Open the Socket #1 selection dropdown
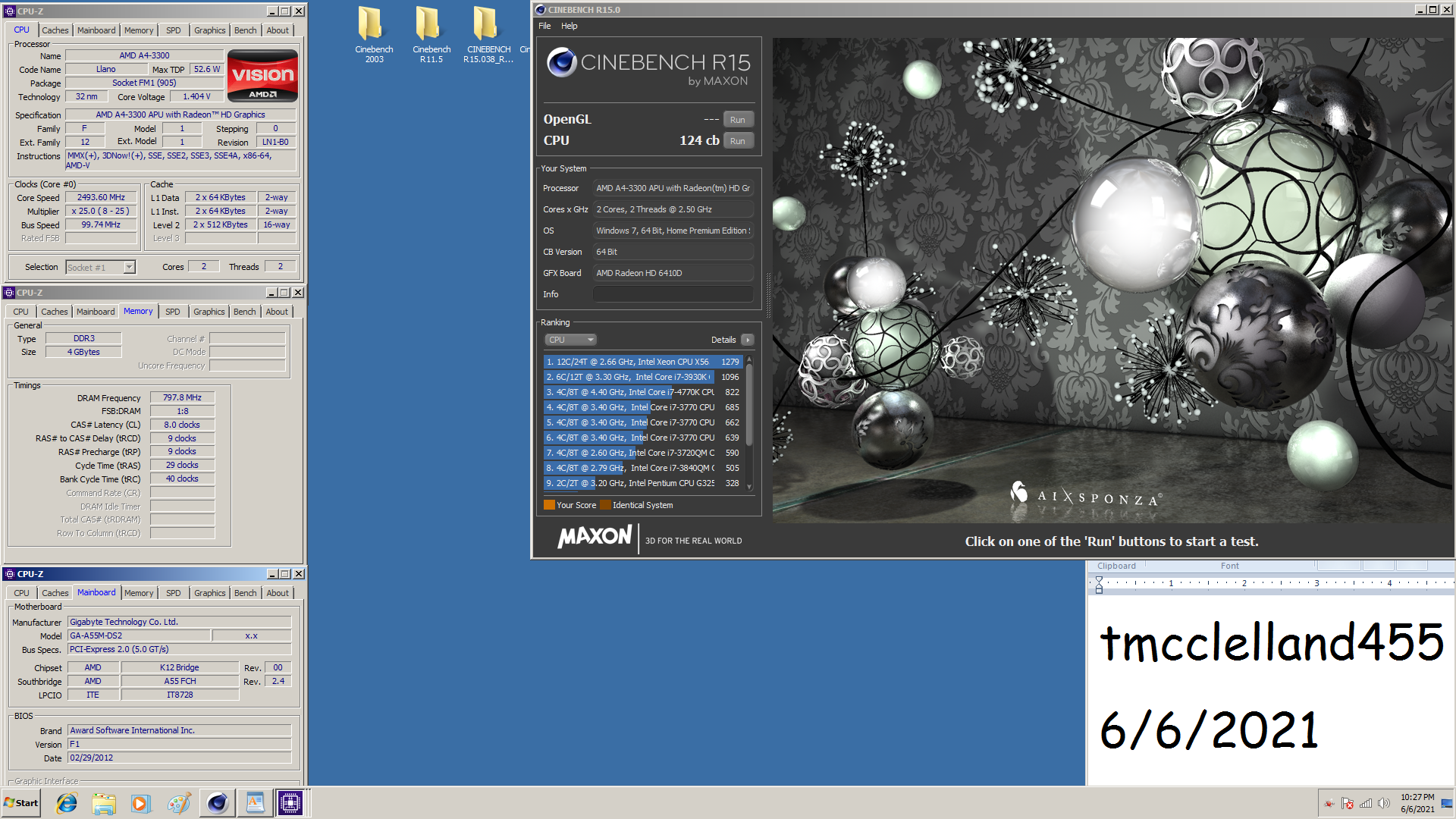Viewport: 1456px width, 819px height. [100, 267]
